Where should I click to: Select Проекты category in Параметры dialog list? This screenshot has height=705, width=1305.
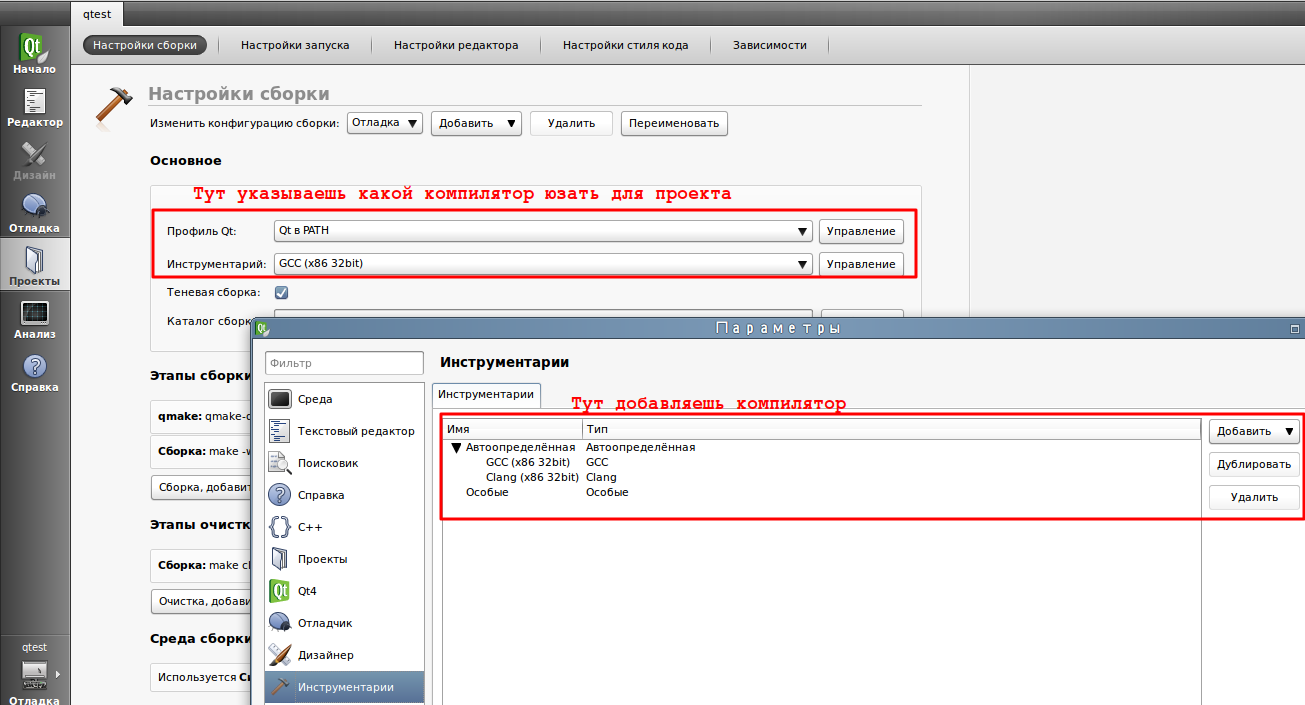click(344, 559)
